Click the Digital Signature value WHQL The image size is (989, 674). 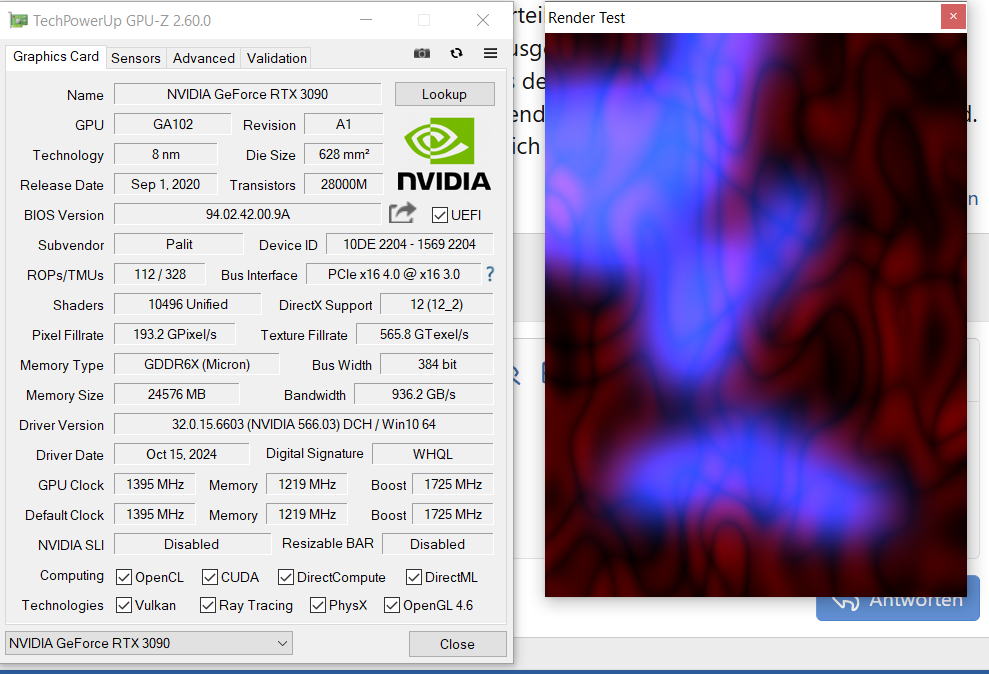pos(433,454)
